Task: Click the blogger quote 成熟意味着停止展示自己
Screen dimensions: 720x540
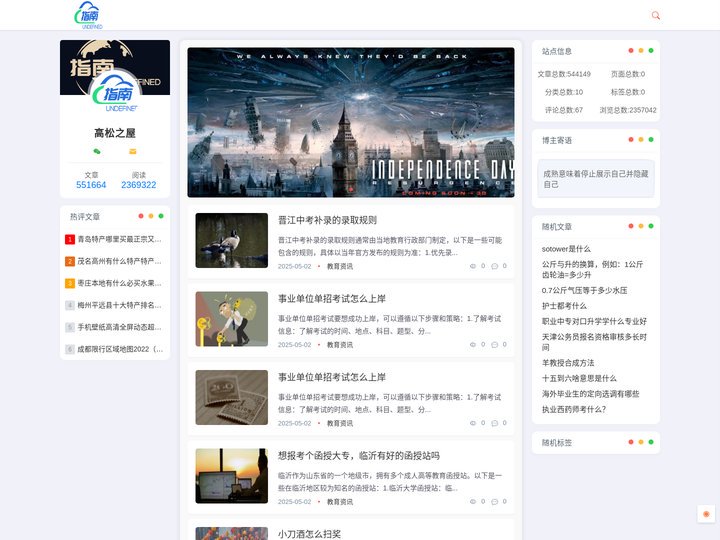Action: point(596,179)
